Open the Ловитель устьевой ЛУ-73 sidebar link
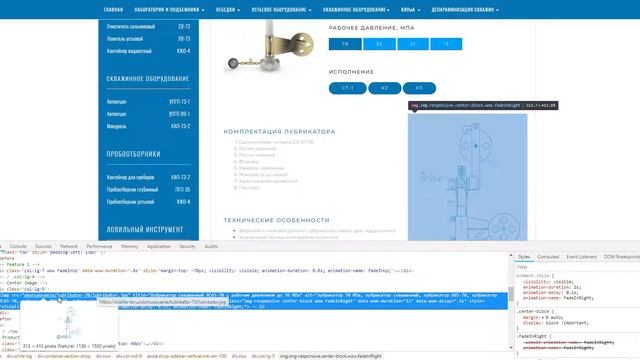The width and height of the screenshot is (640, 360). pyautogui.click(x=149, y=39)
